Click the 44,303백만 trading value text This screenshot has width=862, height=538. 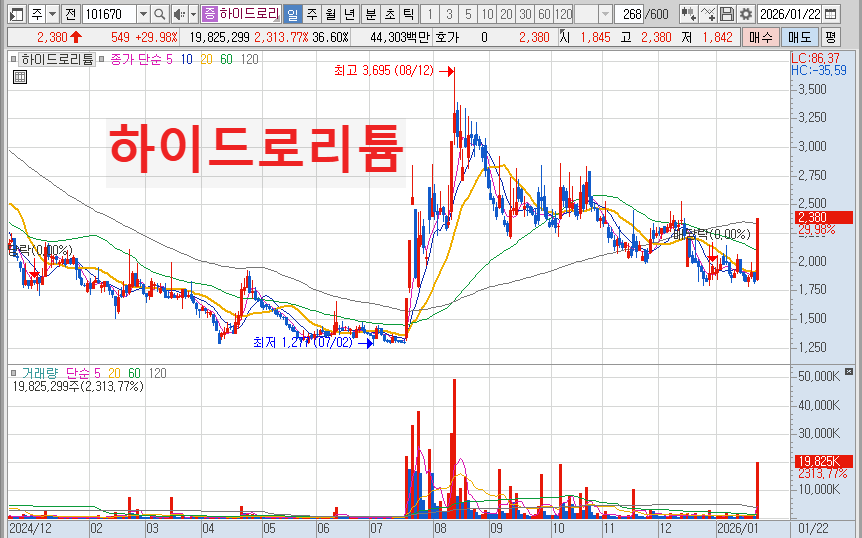pyautogui.click(x=400, y=37)
